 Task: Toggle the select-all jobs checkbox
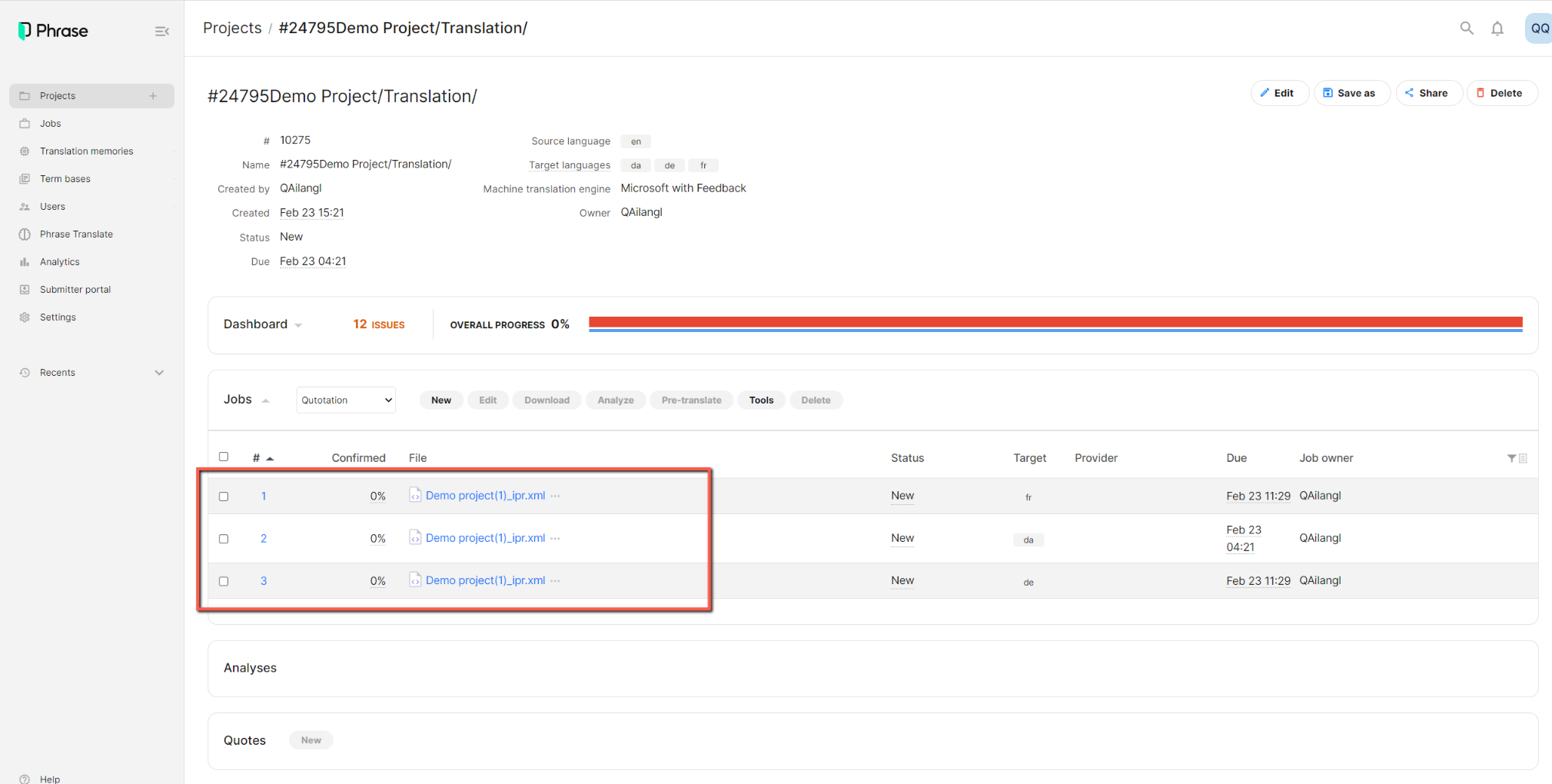[224, 457]
